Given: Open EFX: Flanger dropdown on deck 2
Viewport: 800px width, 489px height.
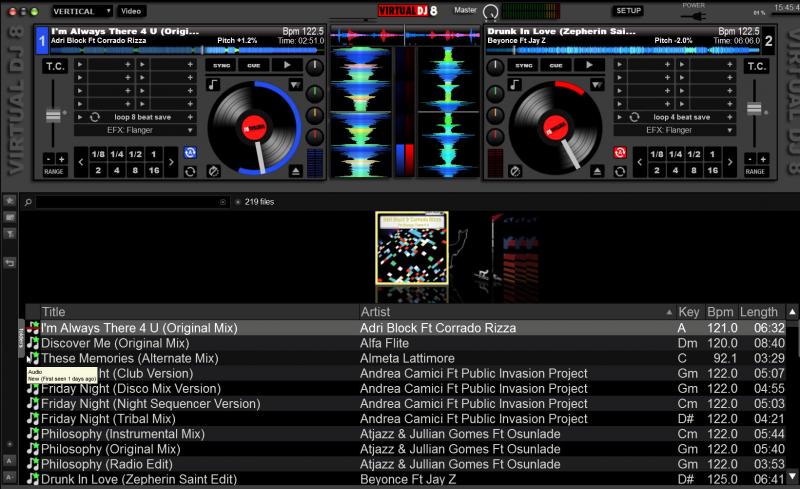Looking at the screenshot, I should pos(674,130).
